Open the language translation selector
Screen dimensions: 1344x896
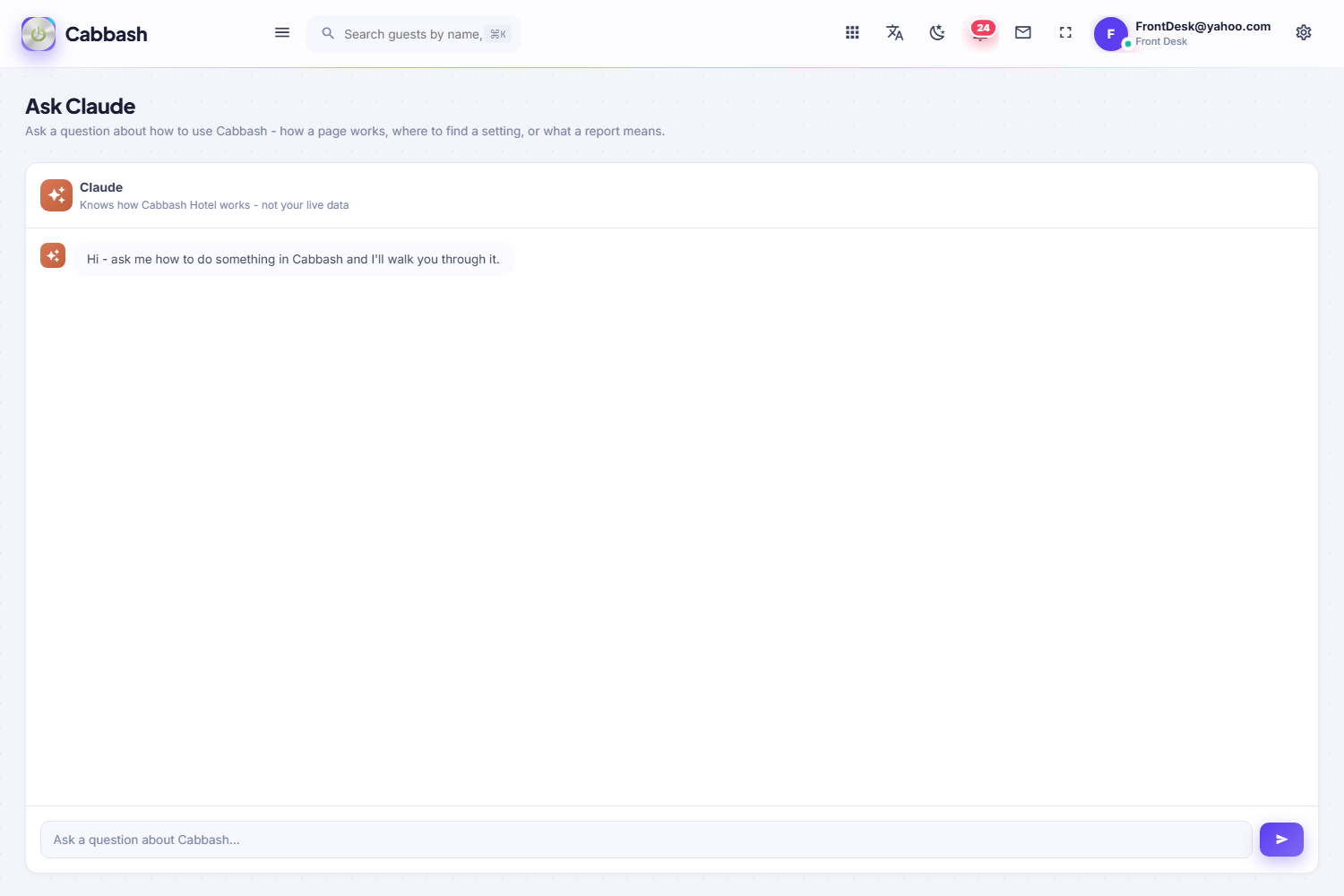point(894,33)
